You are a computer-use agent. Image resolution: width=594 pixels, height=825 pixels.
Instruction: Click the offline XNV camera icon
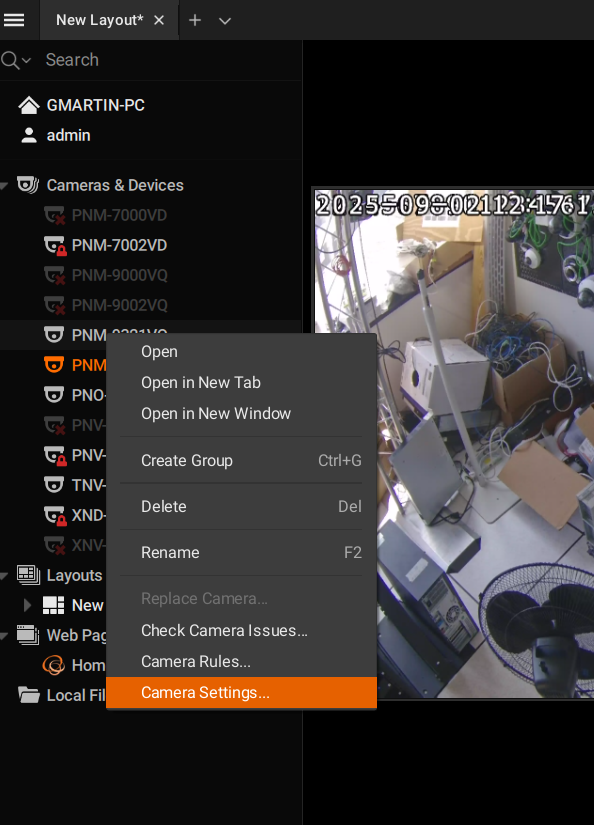(x=54, y=545)
